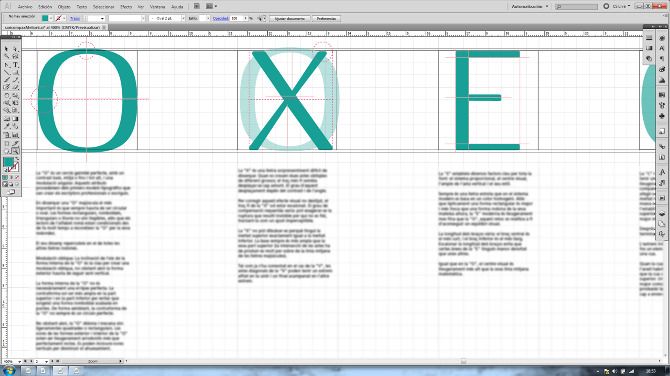The height and width of the screenshot is (376, 670).
Task: Set fill mode to solid Color
Action: coord(5,177)
